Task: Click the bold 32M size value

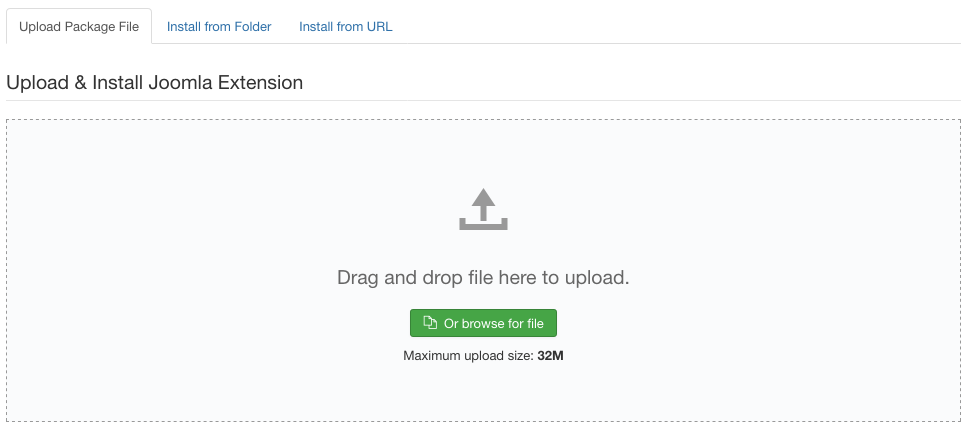Action: [x=550, y=355]
